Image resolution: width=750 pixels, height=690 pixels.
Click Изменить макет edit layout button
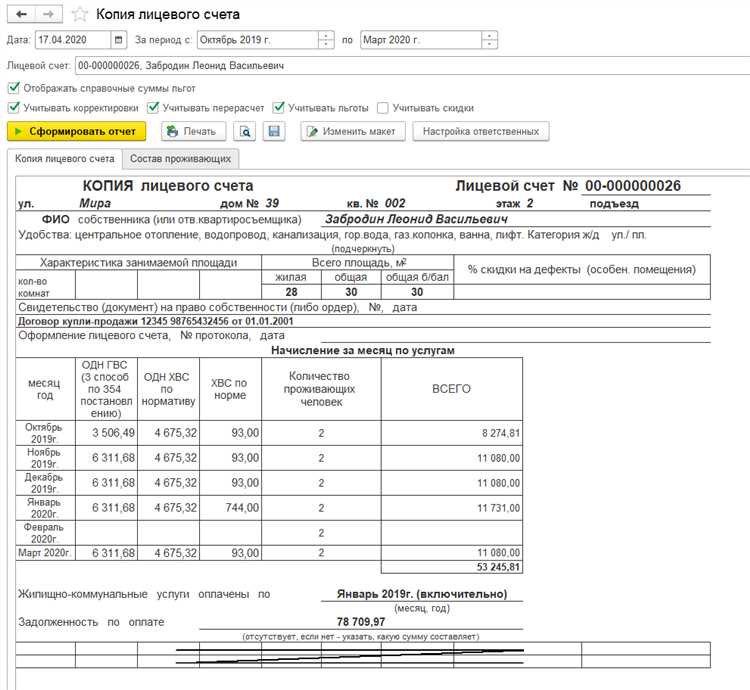(352, 131)
